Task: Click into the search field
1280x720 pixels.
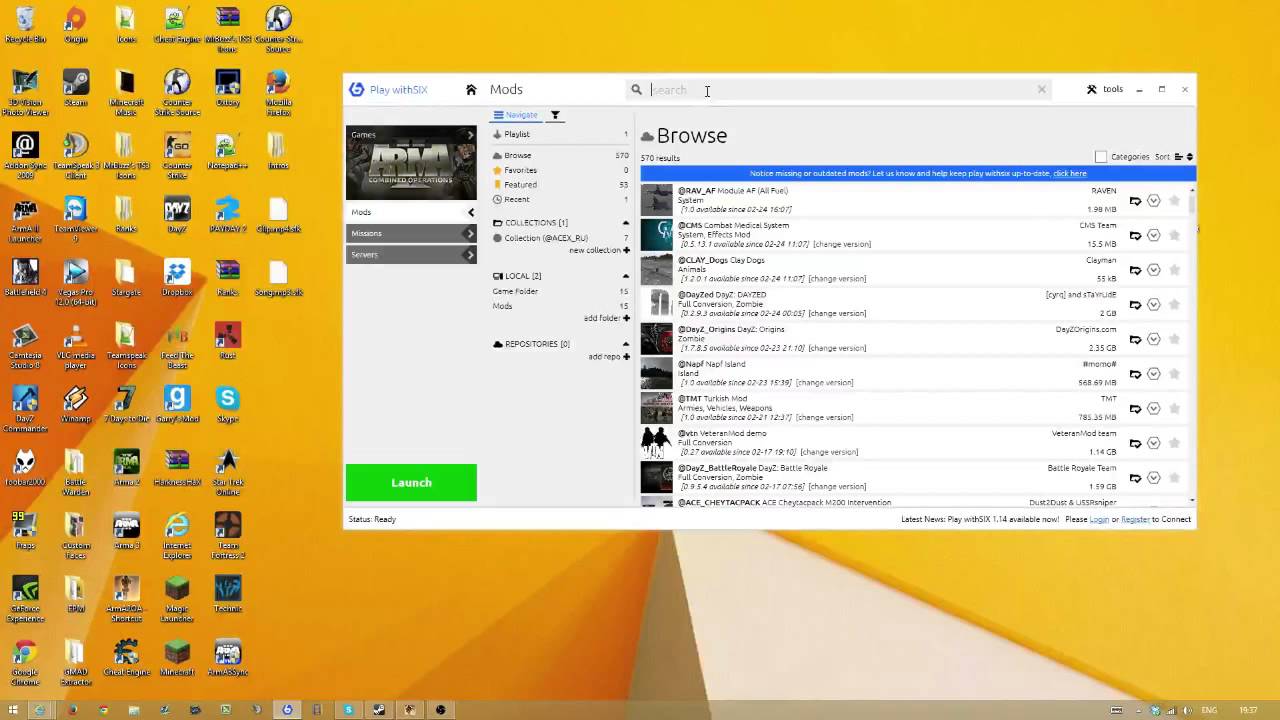Action: pyautogui.click(x=840, y=89)
